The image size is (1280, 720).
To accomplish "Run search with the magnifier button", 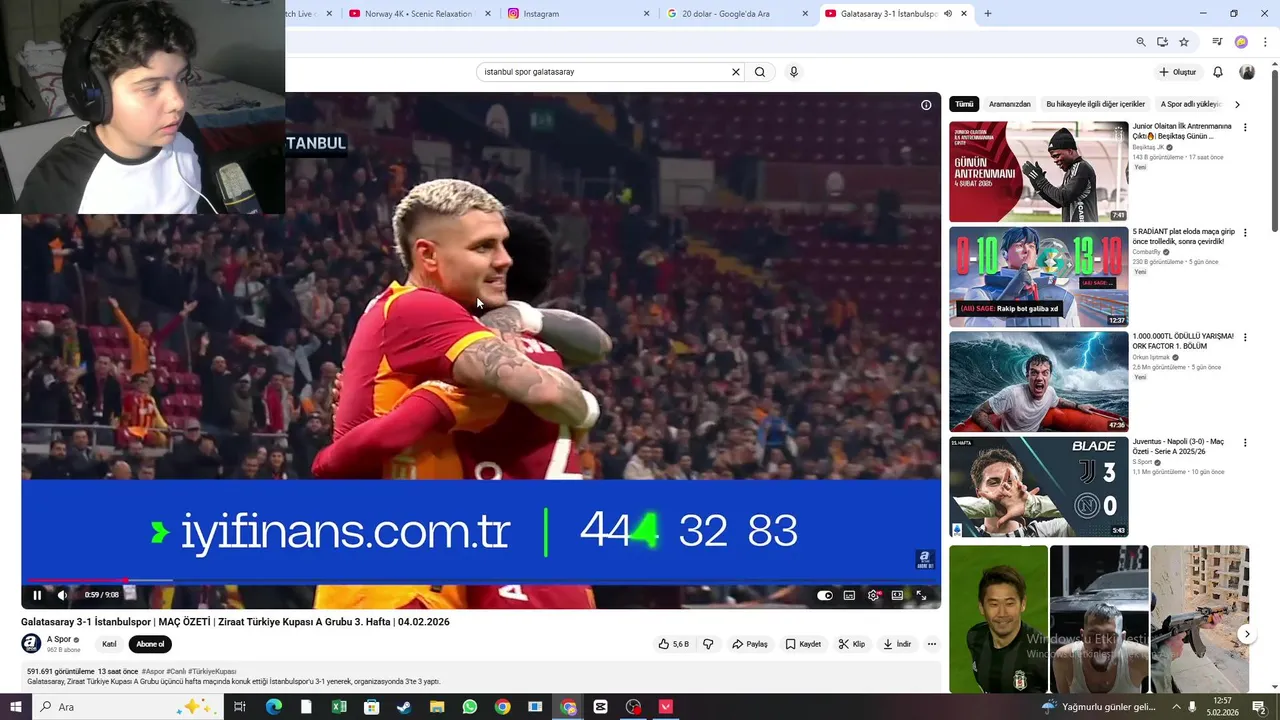I will point(760,72).
